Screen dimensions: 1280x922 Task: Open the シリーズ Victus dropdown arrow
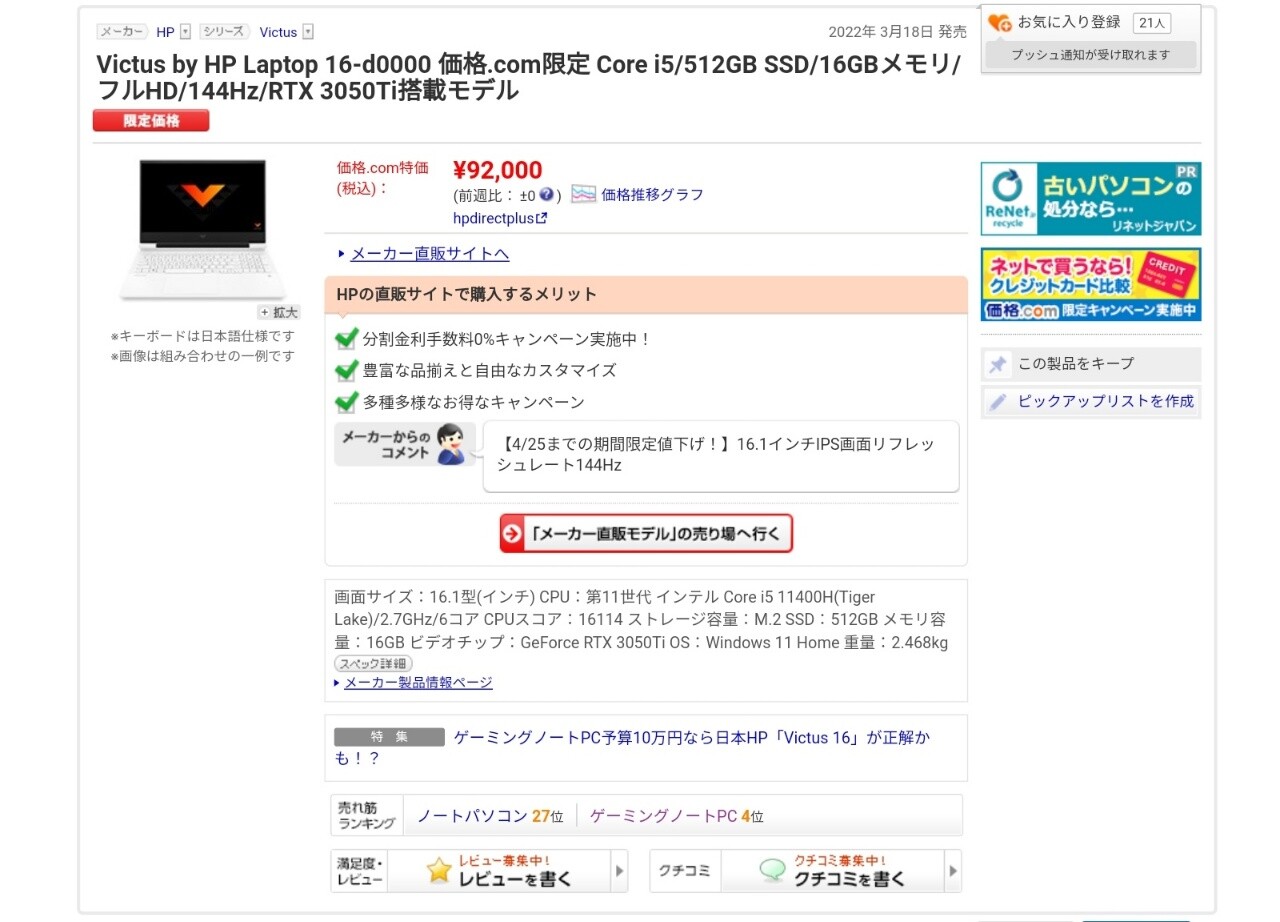tap(308, 32)
